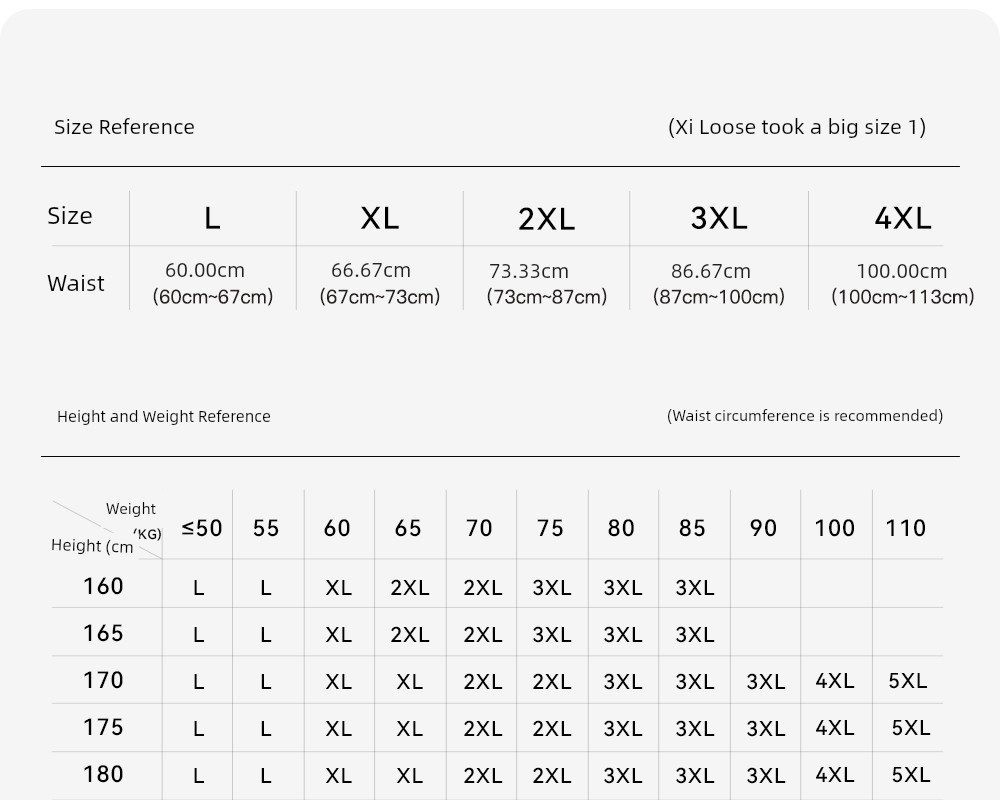1000x800 pixels.
Task: Click 5XL cell in the 170 row
Action: [908, 681]
